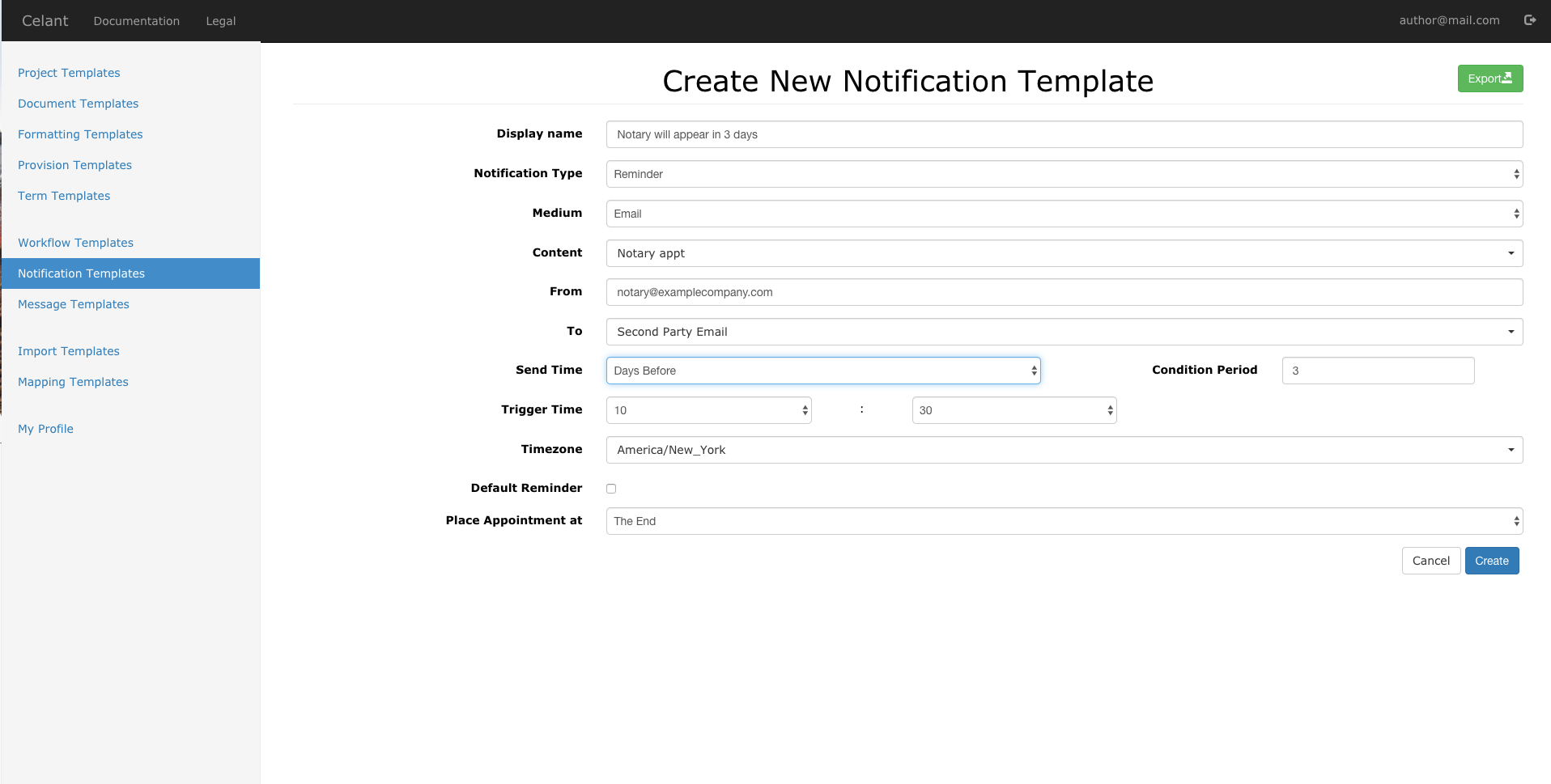Open the Send Time dropdown

(x=822, y=371)
